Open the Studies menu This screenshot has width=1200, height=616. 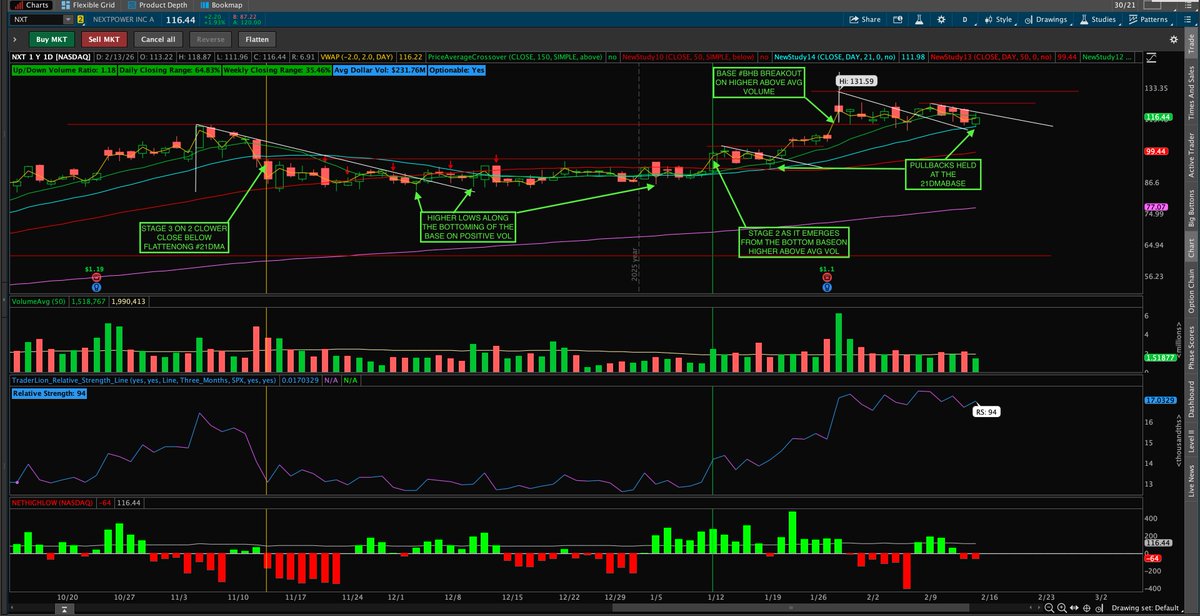[x=1098, y=19]
